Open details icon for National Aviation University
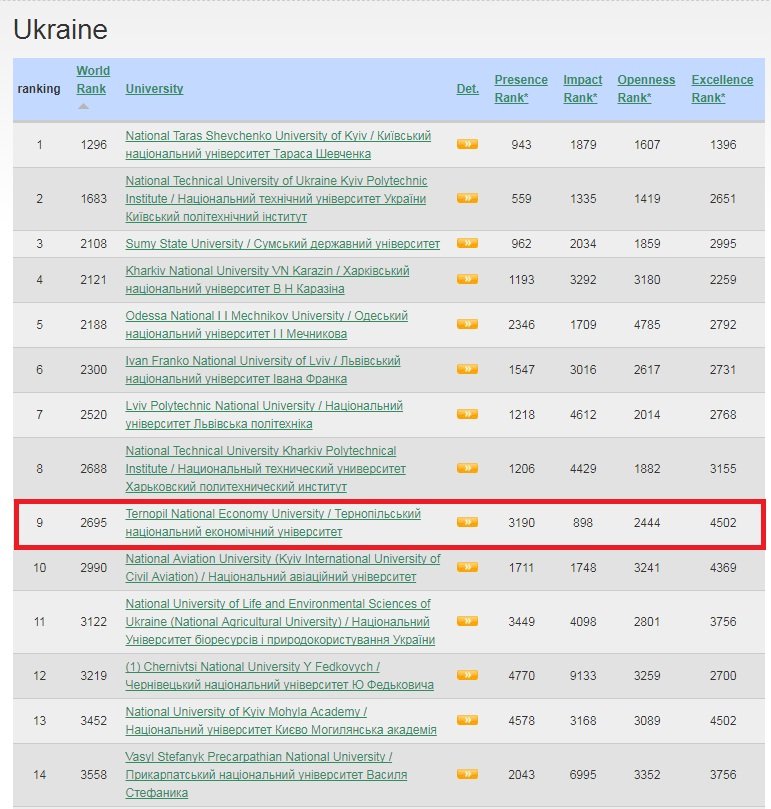Image resolution: width=771 pixels, height=809 pixels. (x=467, y=567)
